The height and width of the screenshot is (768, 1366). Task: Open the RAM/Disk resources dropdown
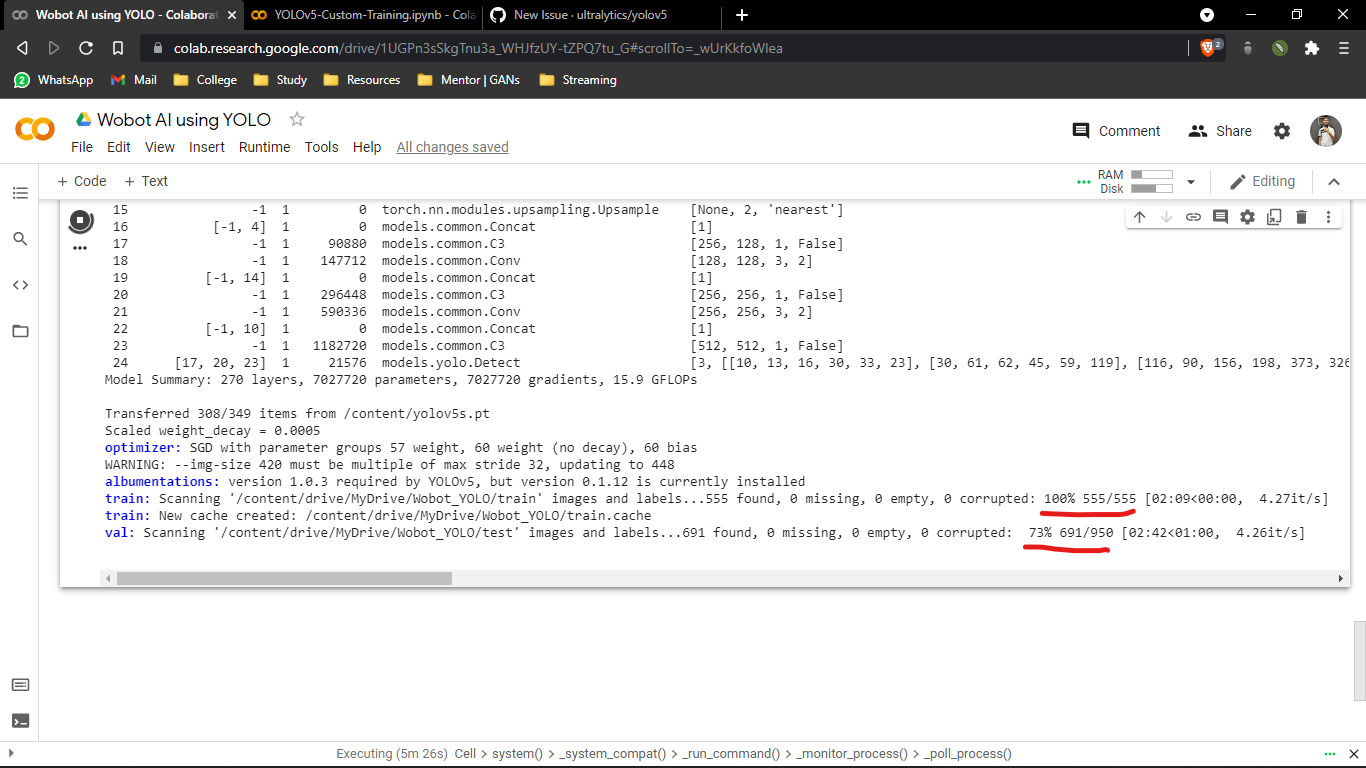1190,181
